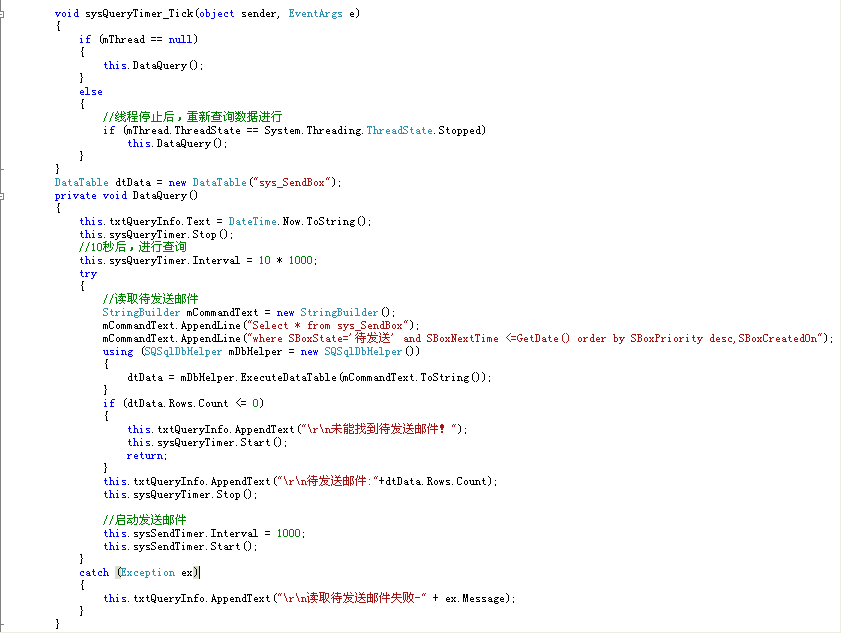Screen dimensions: 841x633
Task: Click 'private void DataQuery()' signature
Action: pos(126,196)
